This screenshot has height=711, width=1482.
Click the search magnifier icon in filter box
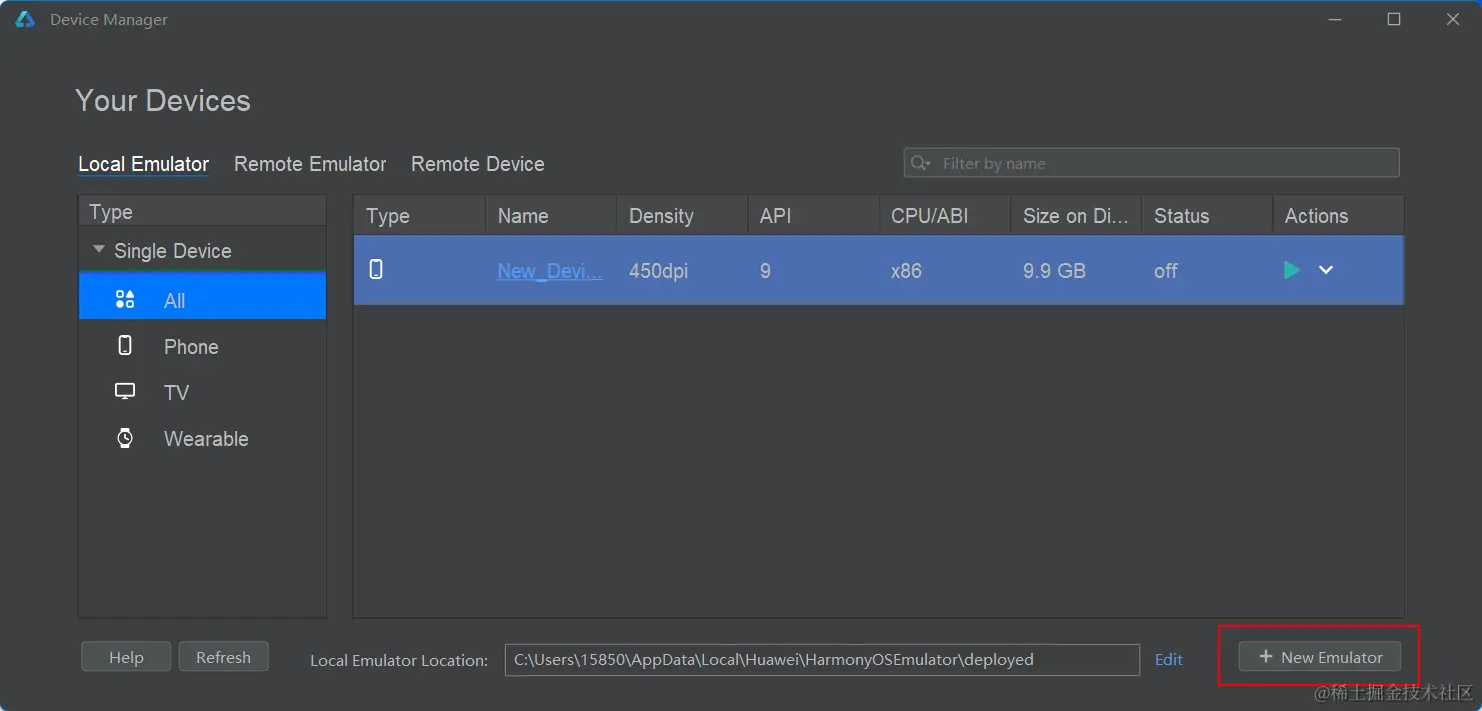click(920, 163)
